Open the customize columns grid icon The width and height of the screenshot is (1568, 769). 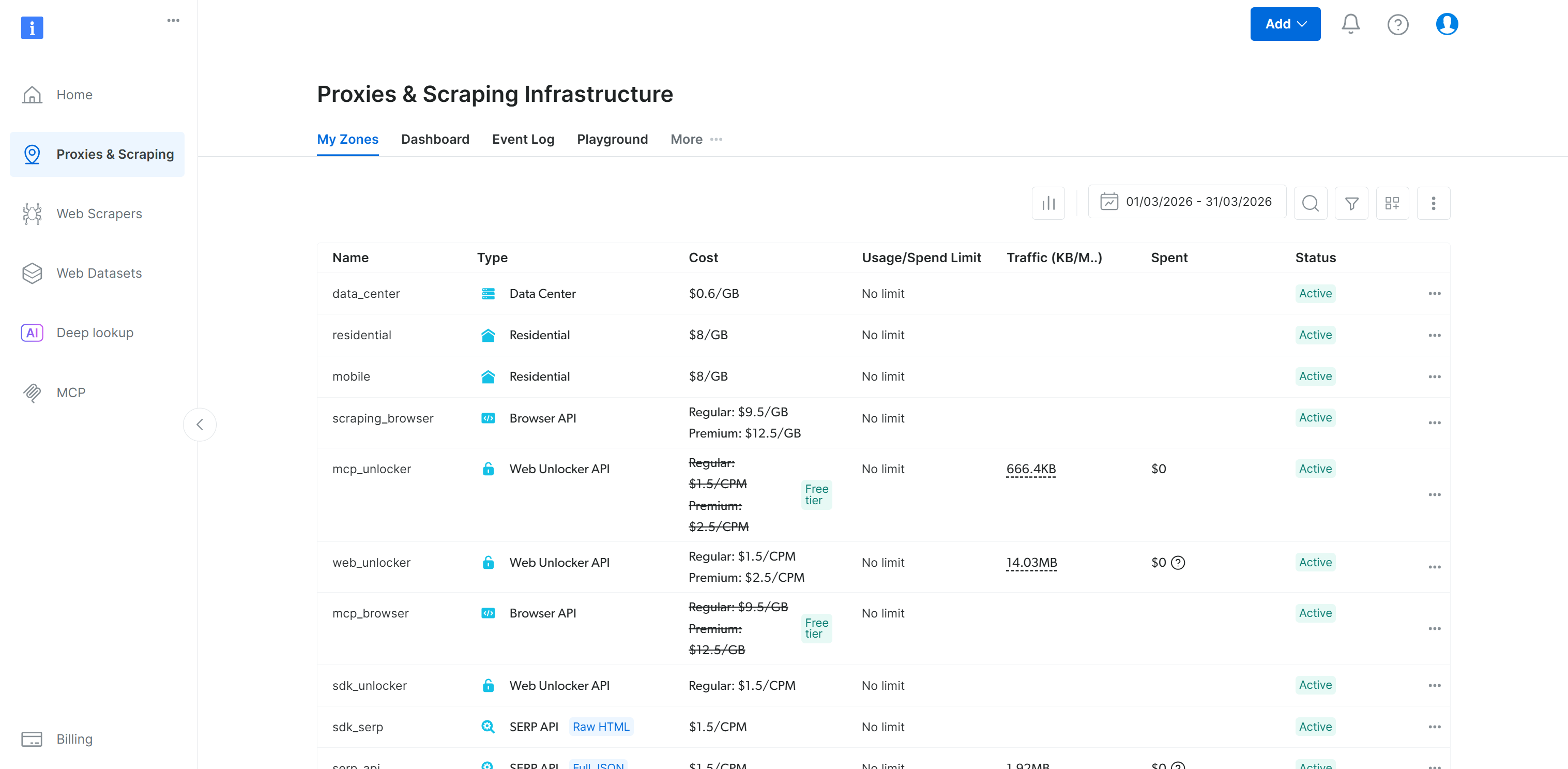pos(1392,203)
